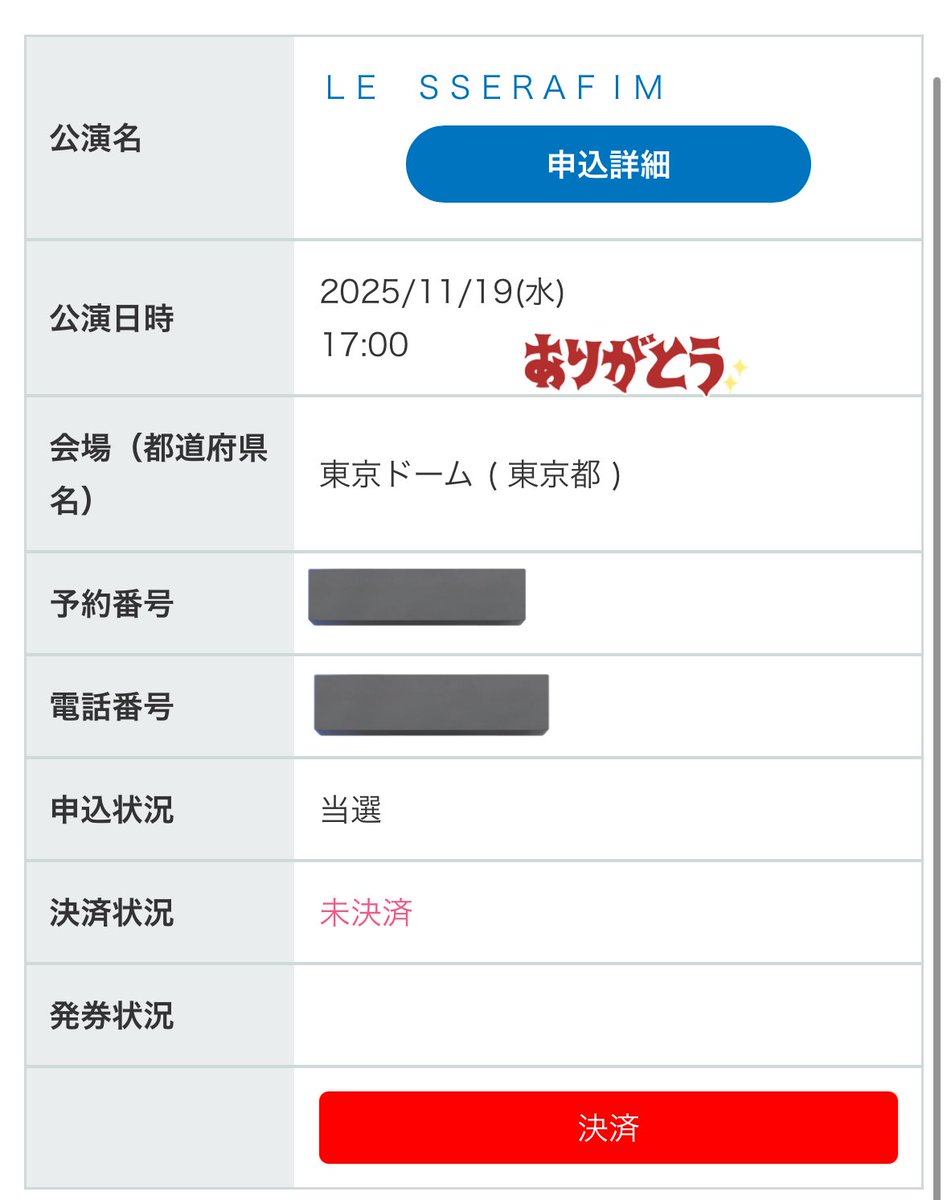Select the redacted box in 予約番号 row
Image resolution: width=947 pixels, height=1200 pixels.
coord(417,597)
